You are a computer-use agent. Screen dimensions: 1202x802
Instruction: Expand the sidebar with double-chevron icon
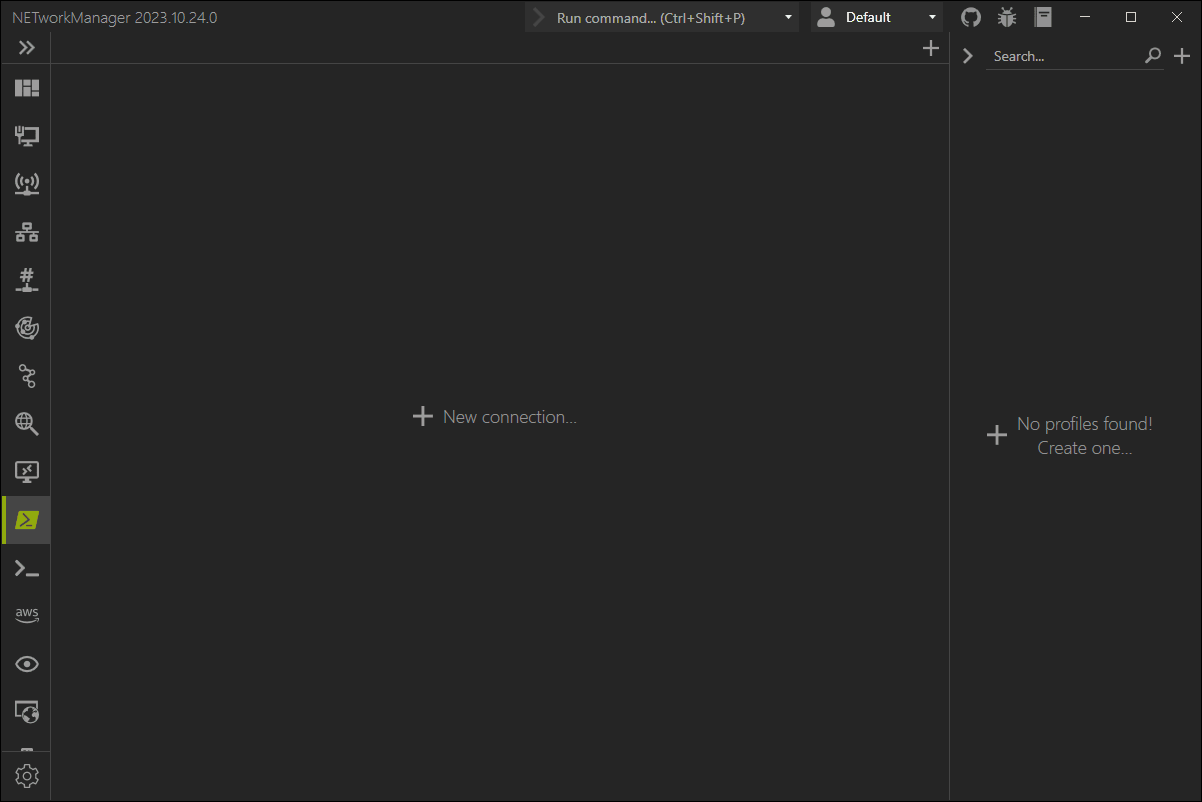click(27, 48)
